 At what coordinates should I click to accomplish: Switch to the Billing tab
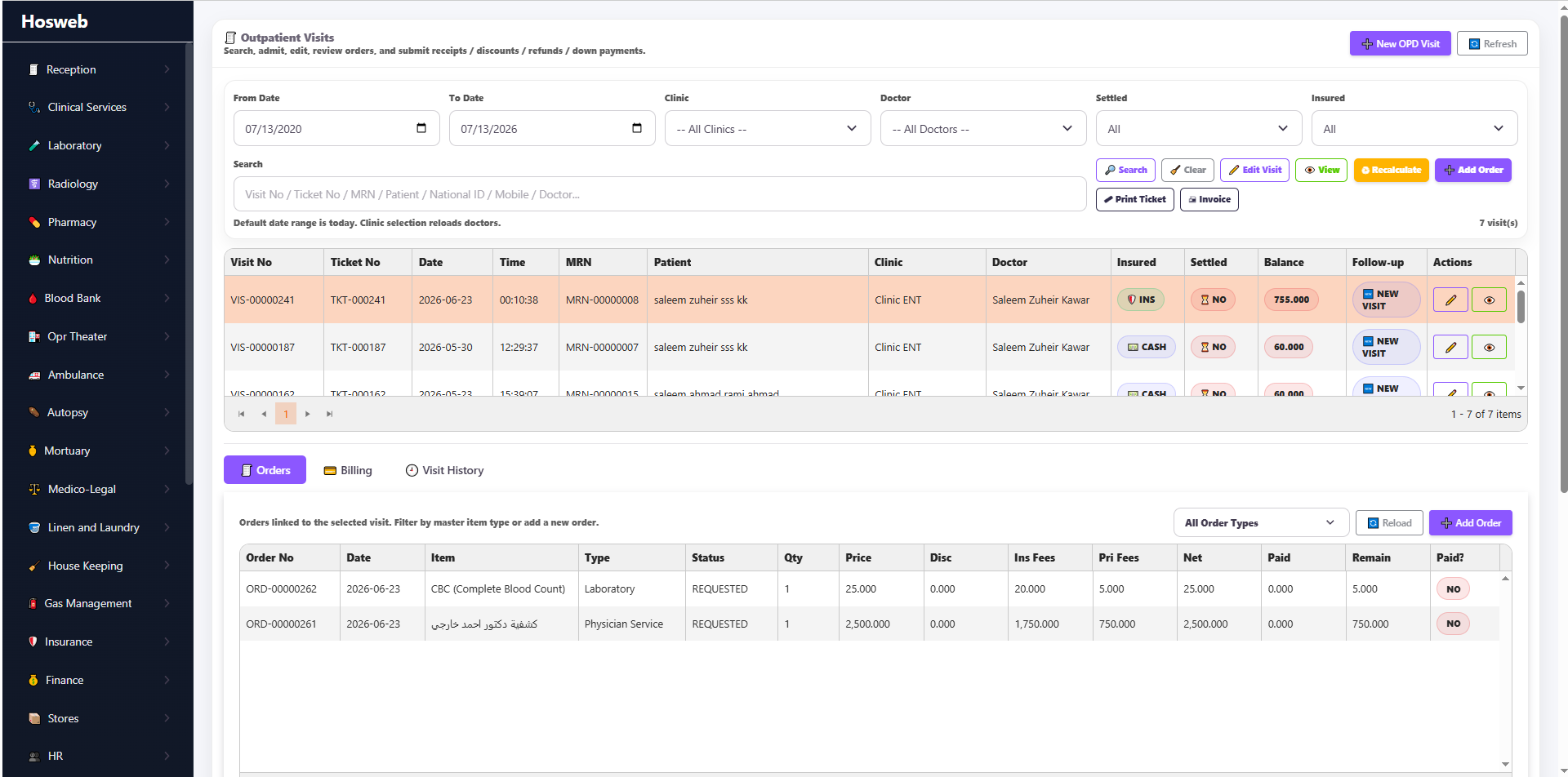point(348,470)
